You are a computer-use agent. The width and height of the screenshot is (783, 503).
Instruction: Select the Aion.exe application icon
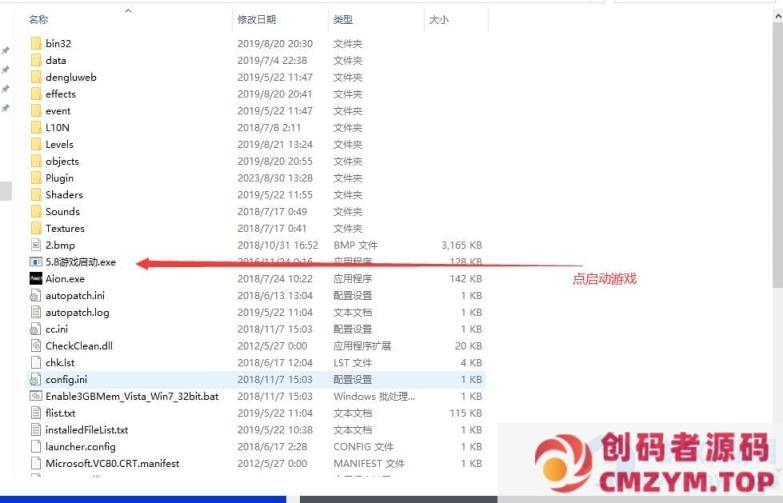point(36,279)
